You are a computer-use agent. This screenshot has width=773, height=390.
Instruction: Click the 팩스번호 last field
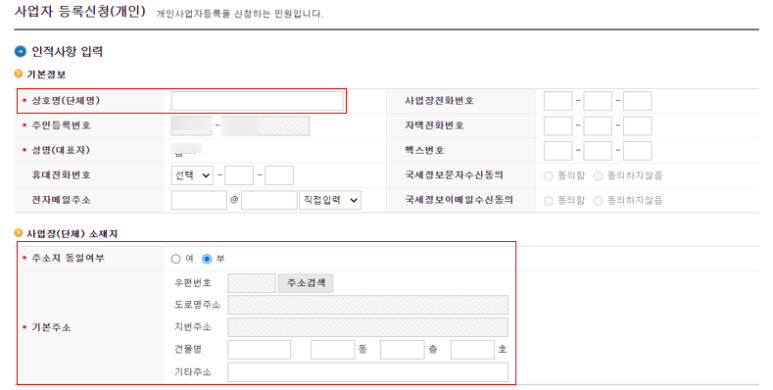click(637, 151)
